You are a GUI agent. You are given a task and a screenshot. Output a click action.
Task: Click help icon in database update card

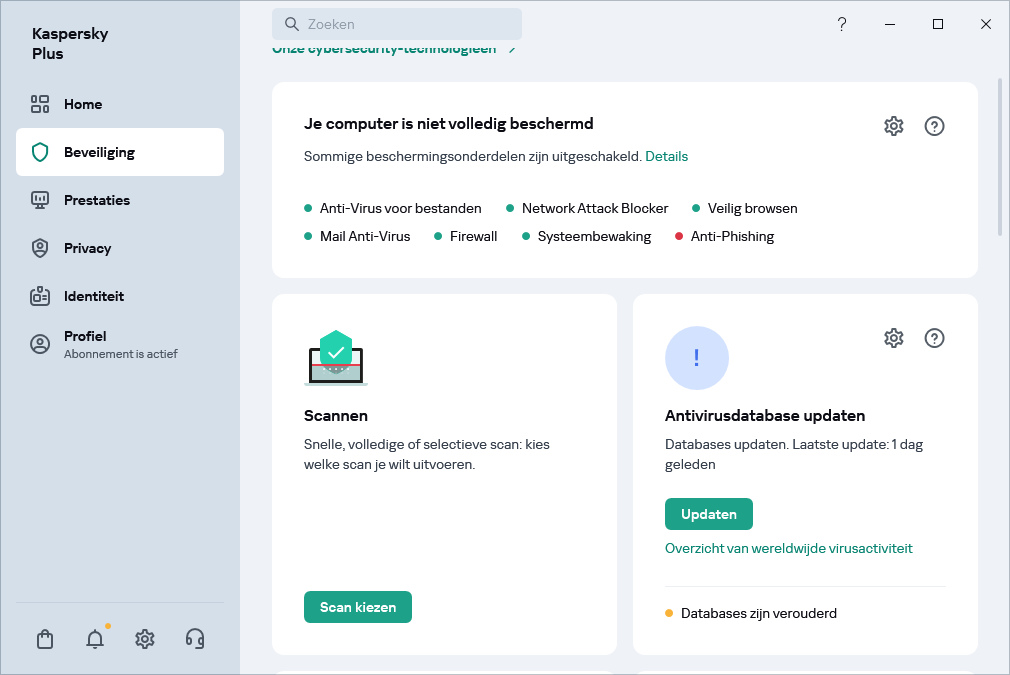pyautogui.click(x=934, y=338)
